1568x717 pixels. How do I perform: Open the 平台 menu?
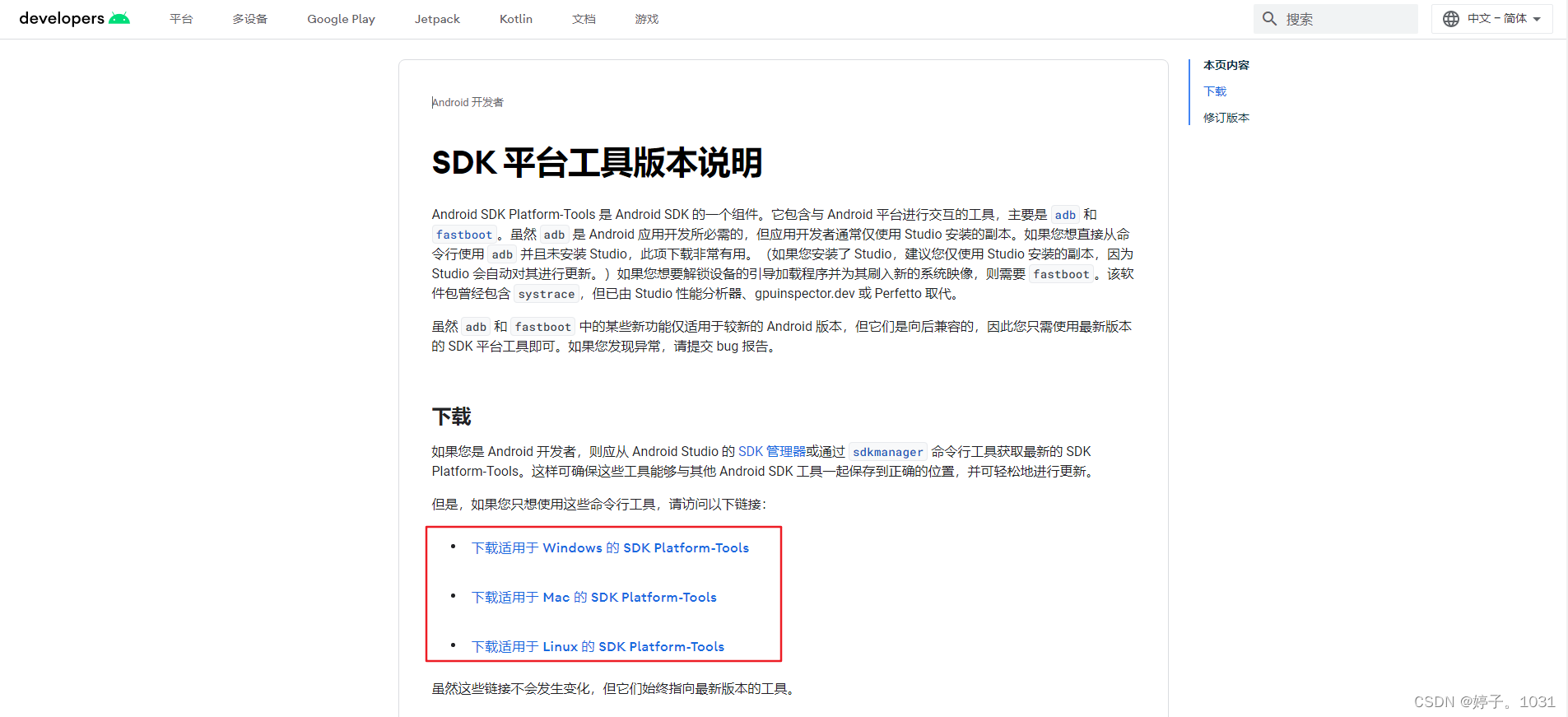(181, 19)
